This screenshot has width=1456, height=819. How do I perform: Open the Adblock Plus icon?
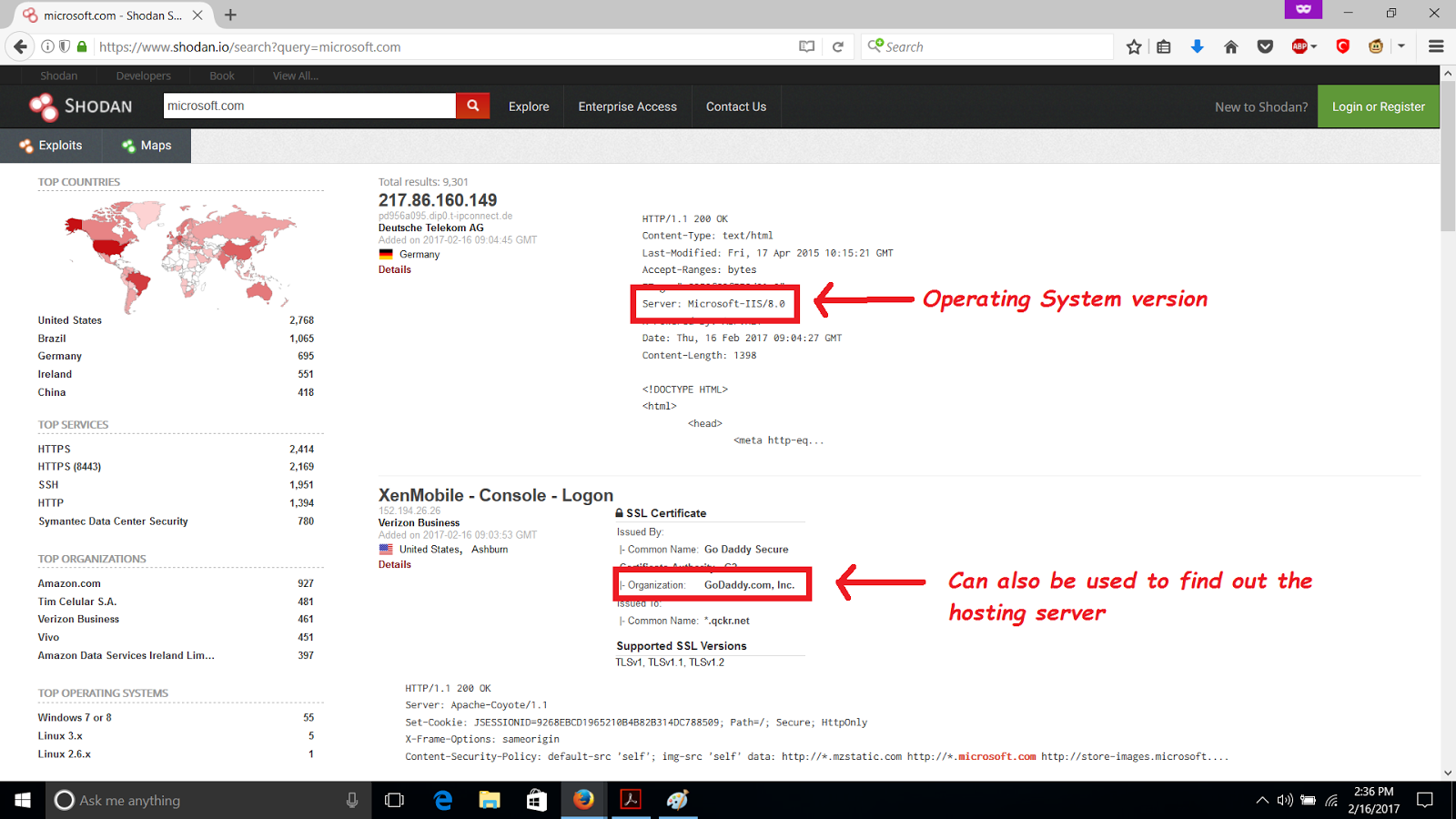click(x=1301, y=46)
